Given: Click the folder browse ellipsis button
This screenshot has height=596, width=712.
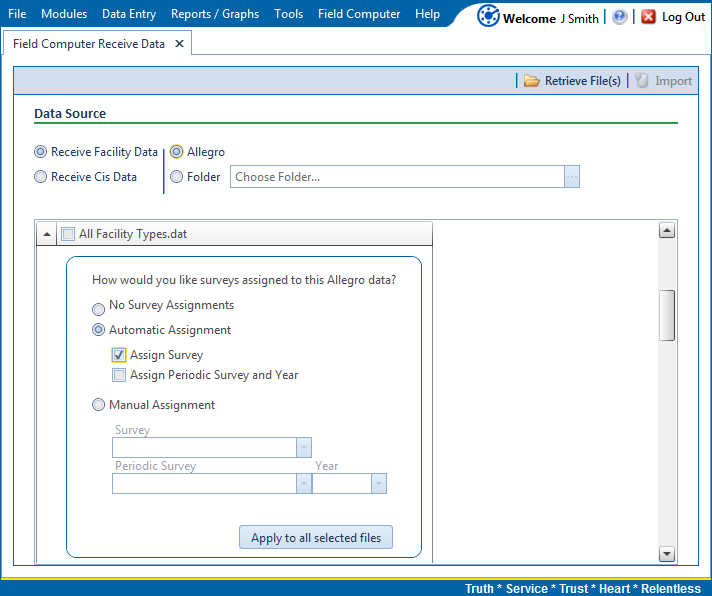Looking at the screenshot, I should click(x=572, y=177).
